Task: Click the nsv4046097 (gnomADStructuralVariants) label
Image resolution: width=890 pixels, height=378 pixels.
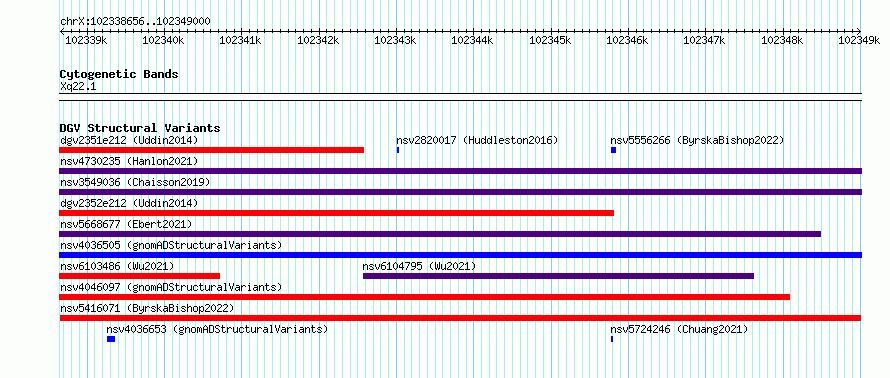Action: [x=171, y=287]
